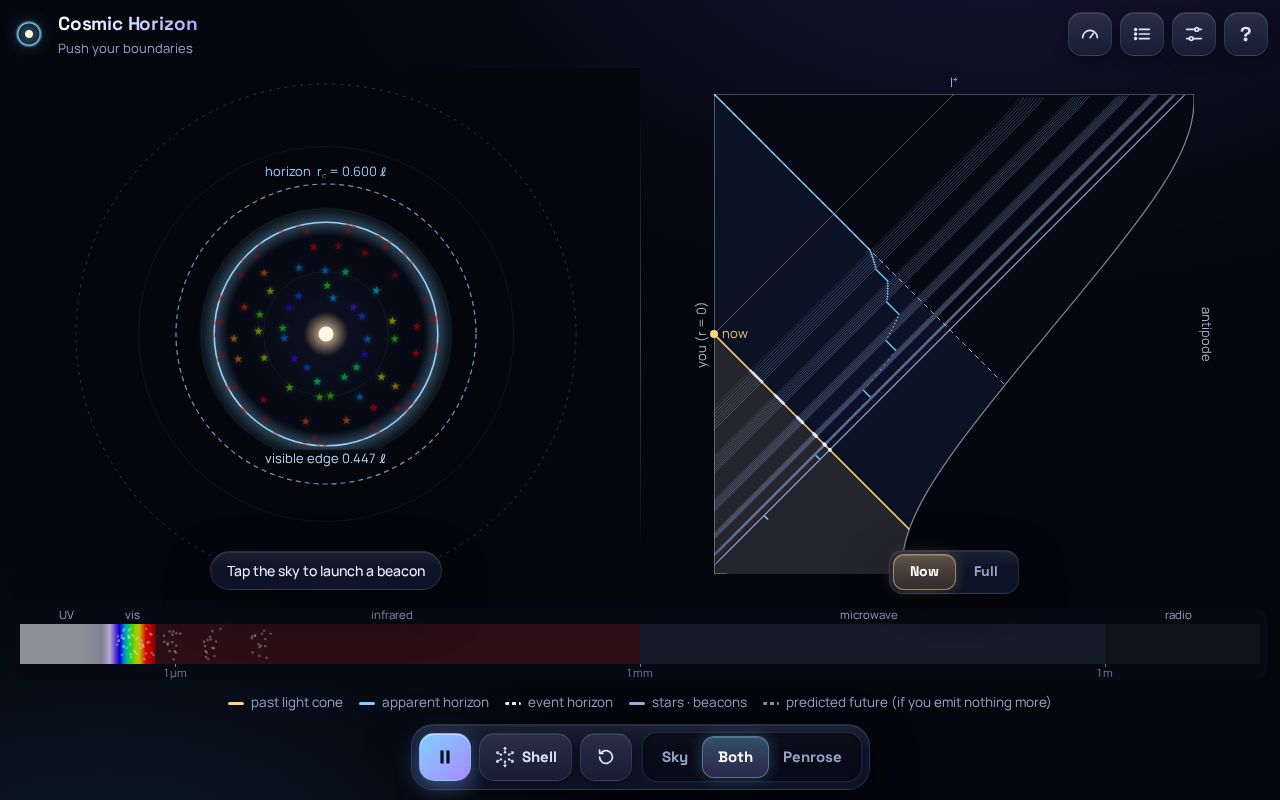Select the Both view tab
This screenshot has height=800, width=1280.
pos(735,757)
